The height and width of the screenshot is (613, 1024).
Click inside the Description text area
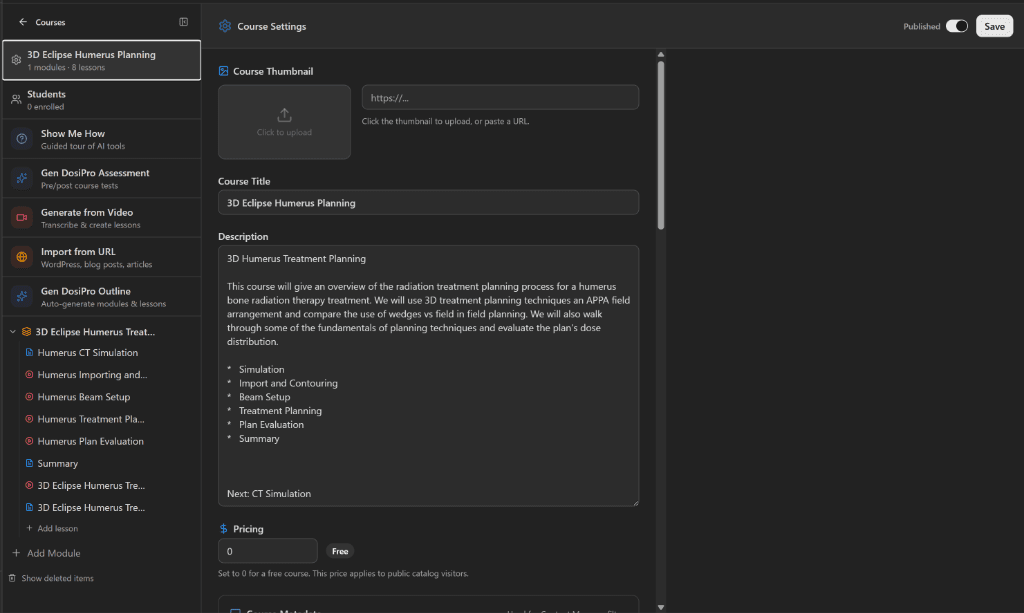click(428, 375)
